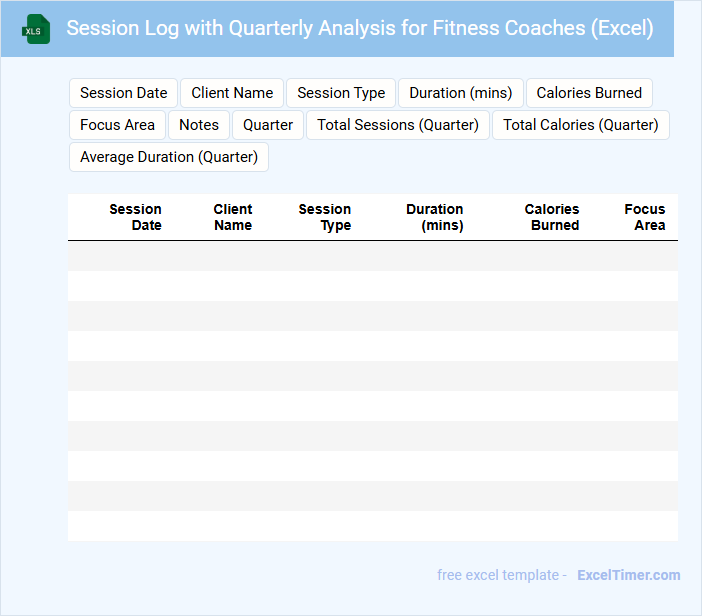The width and height of the screenshot is (702, 616).
Task: Click the Session Log page title
Action: [360, 28]
